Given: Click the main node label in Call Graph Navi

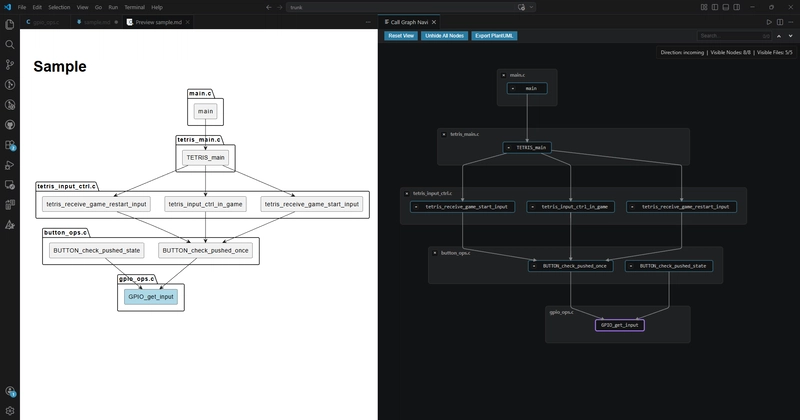Looking at the screenshot, I should pos(531,88).
